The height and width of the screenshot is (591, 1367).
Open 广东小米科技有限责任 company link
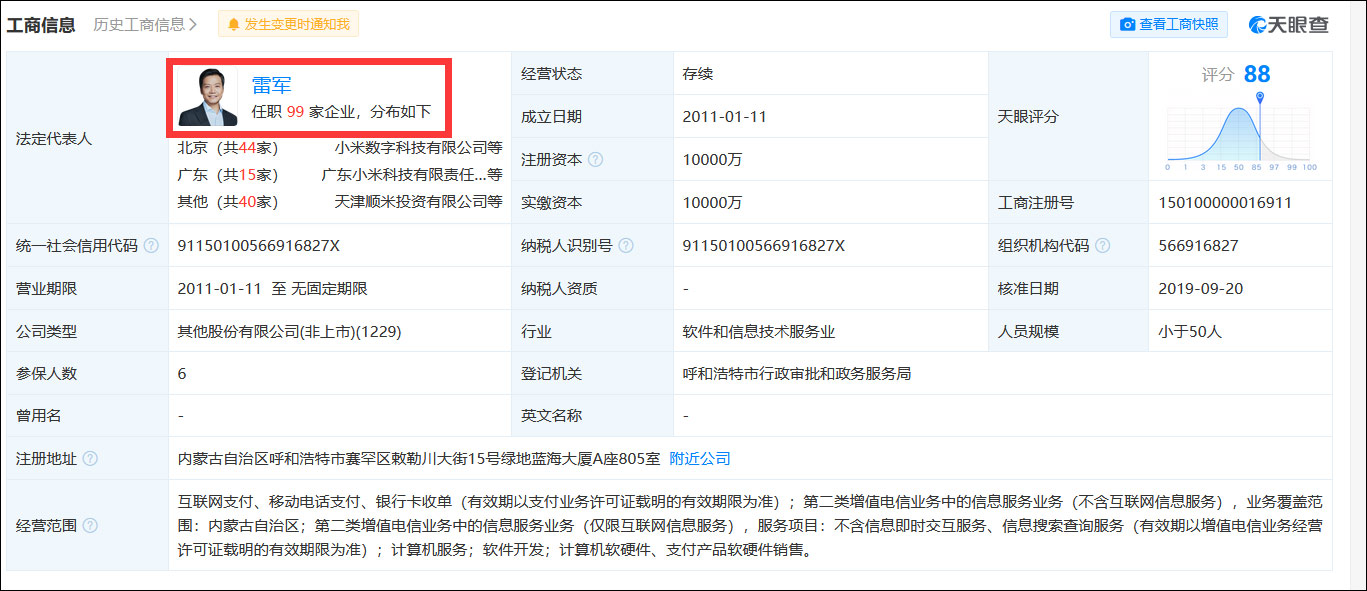point(411,174)
